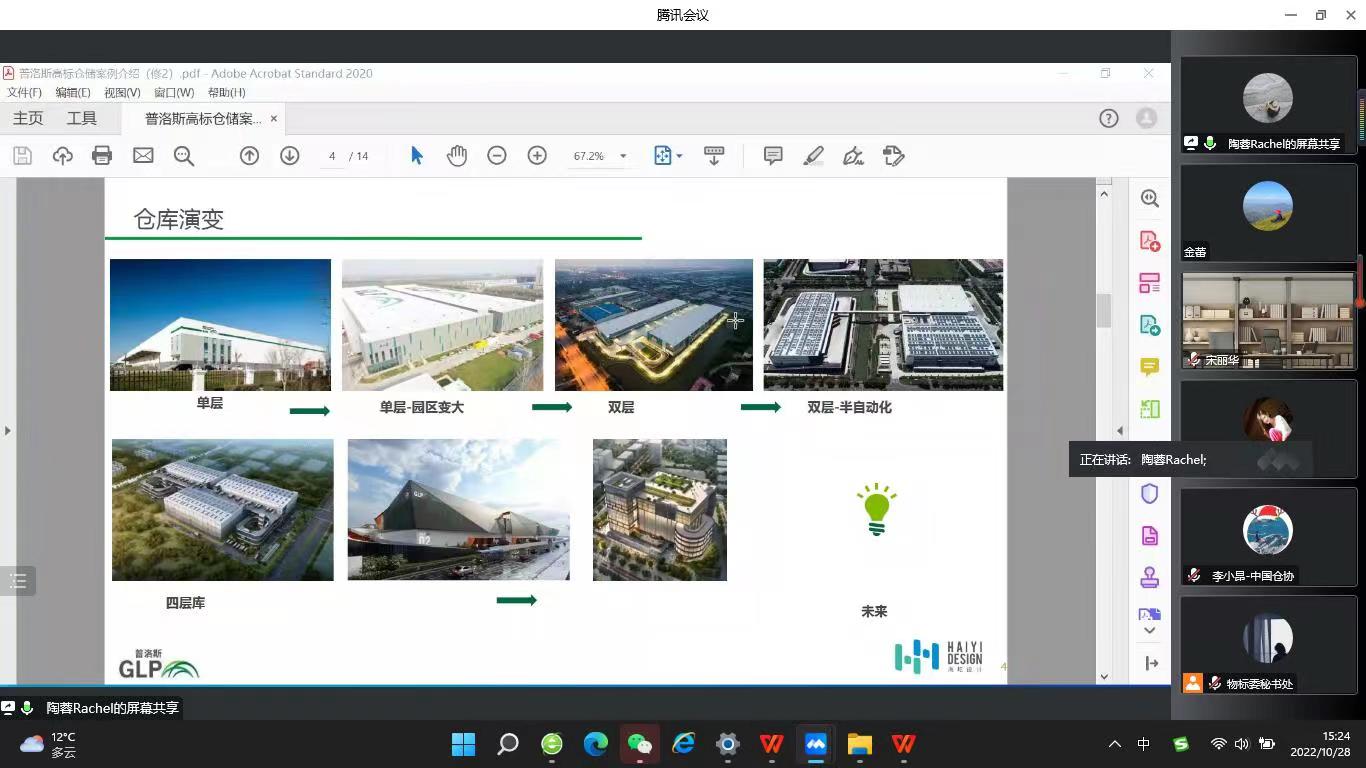The height and width of the screenshot is (768, 1366).
Task: Click the page number input field
Action: 332,156
